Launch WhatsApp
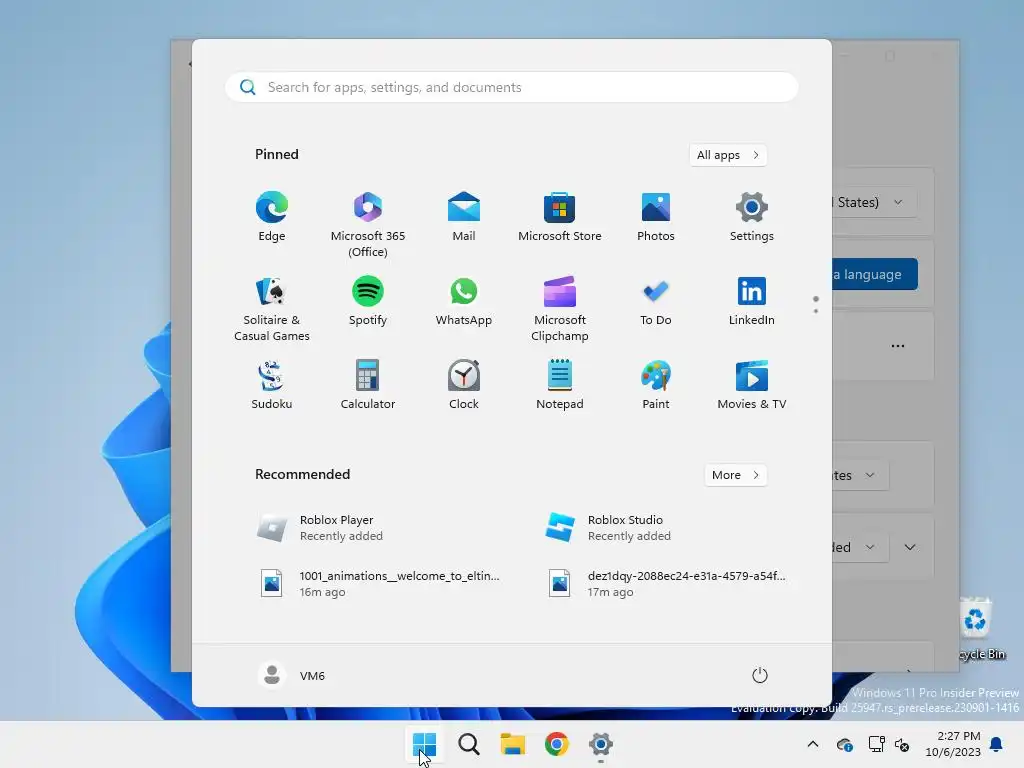The width and height of the screenshot is (1024, 768). point(464,302)
